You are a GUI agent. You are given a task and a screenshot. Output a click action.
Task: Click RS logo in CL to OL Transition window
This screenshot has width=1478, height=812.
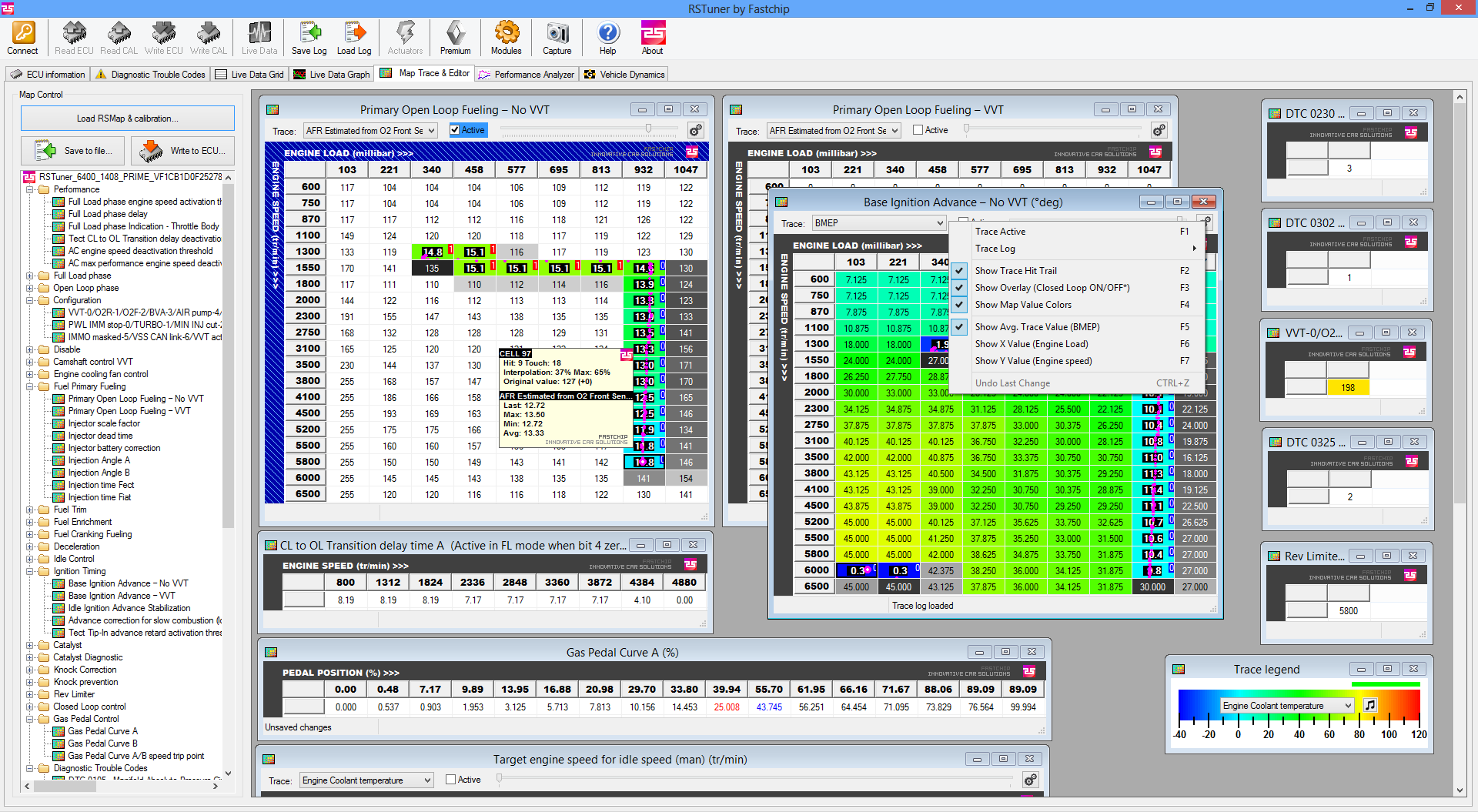[691, 564]
